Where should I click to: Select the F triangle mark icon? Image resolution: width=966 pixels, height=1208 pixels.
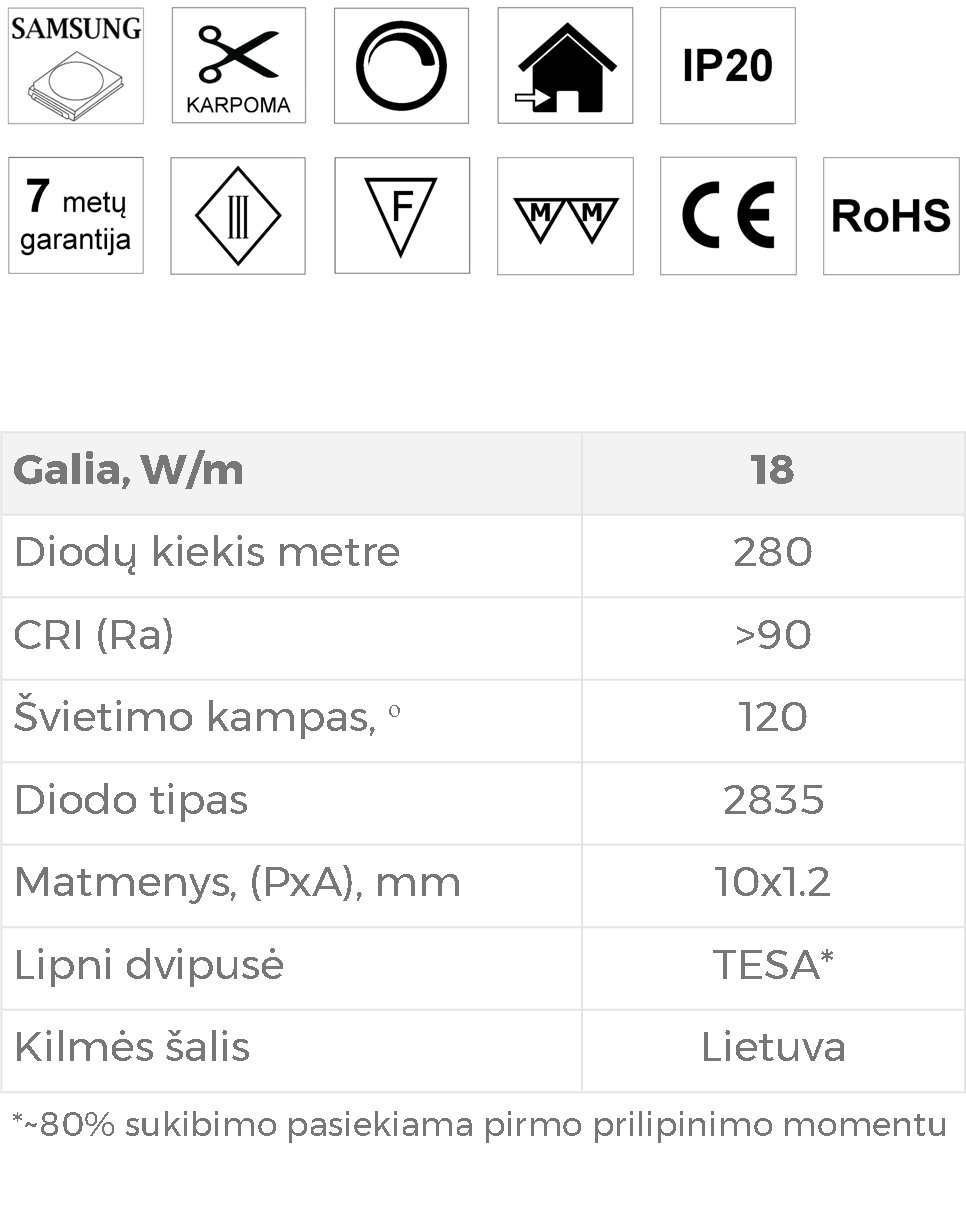click(402, 215)
